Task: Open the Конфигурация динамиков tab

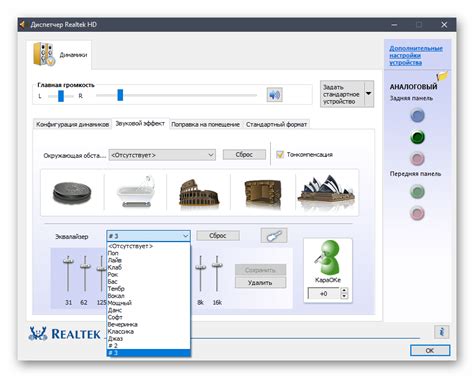Action: click(72, 124)
